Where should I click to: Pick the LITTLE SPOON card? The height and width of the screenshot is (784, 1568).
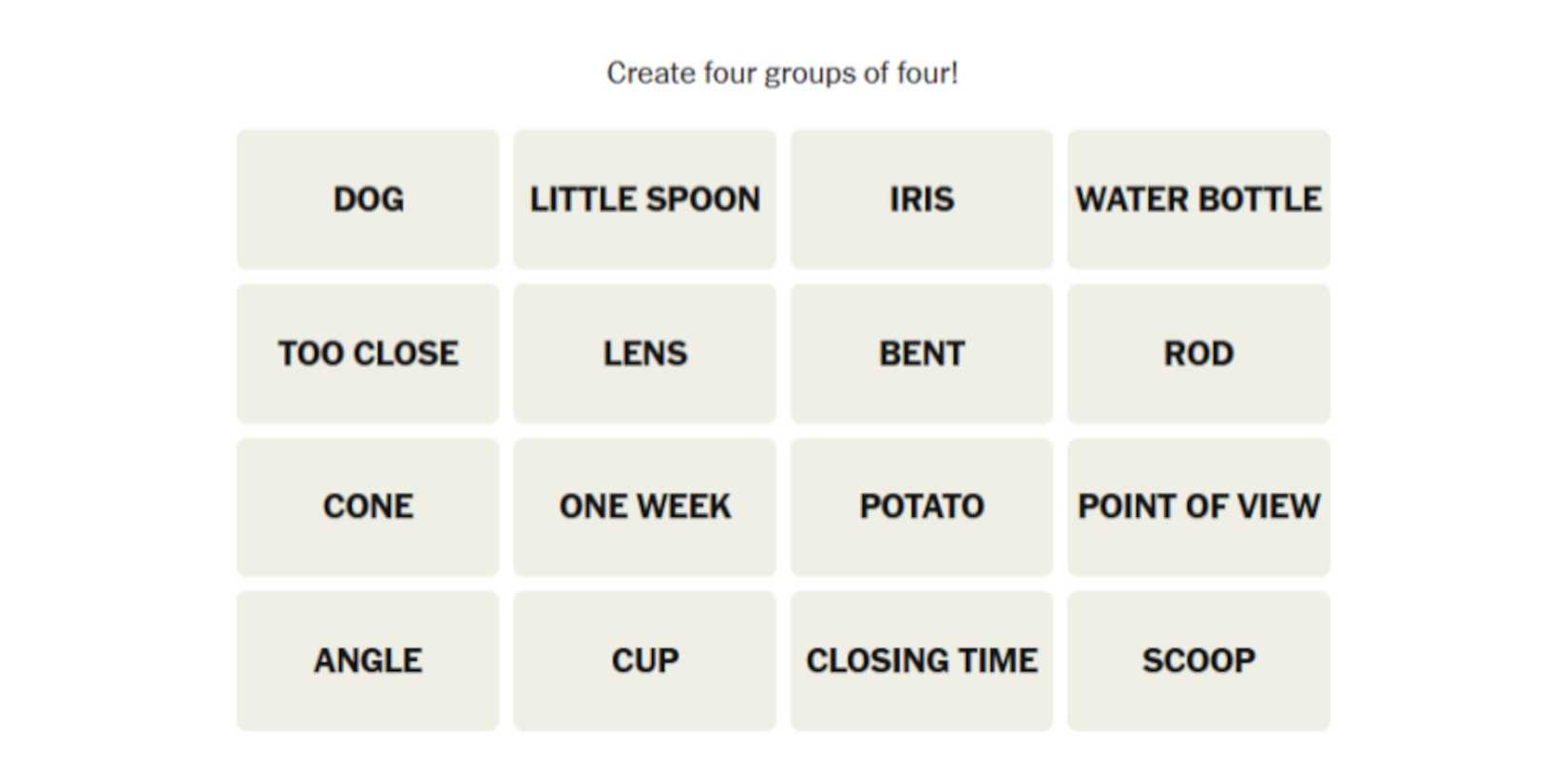(644, 200)
